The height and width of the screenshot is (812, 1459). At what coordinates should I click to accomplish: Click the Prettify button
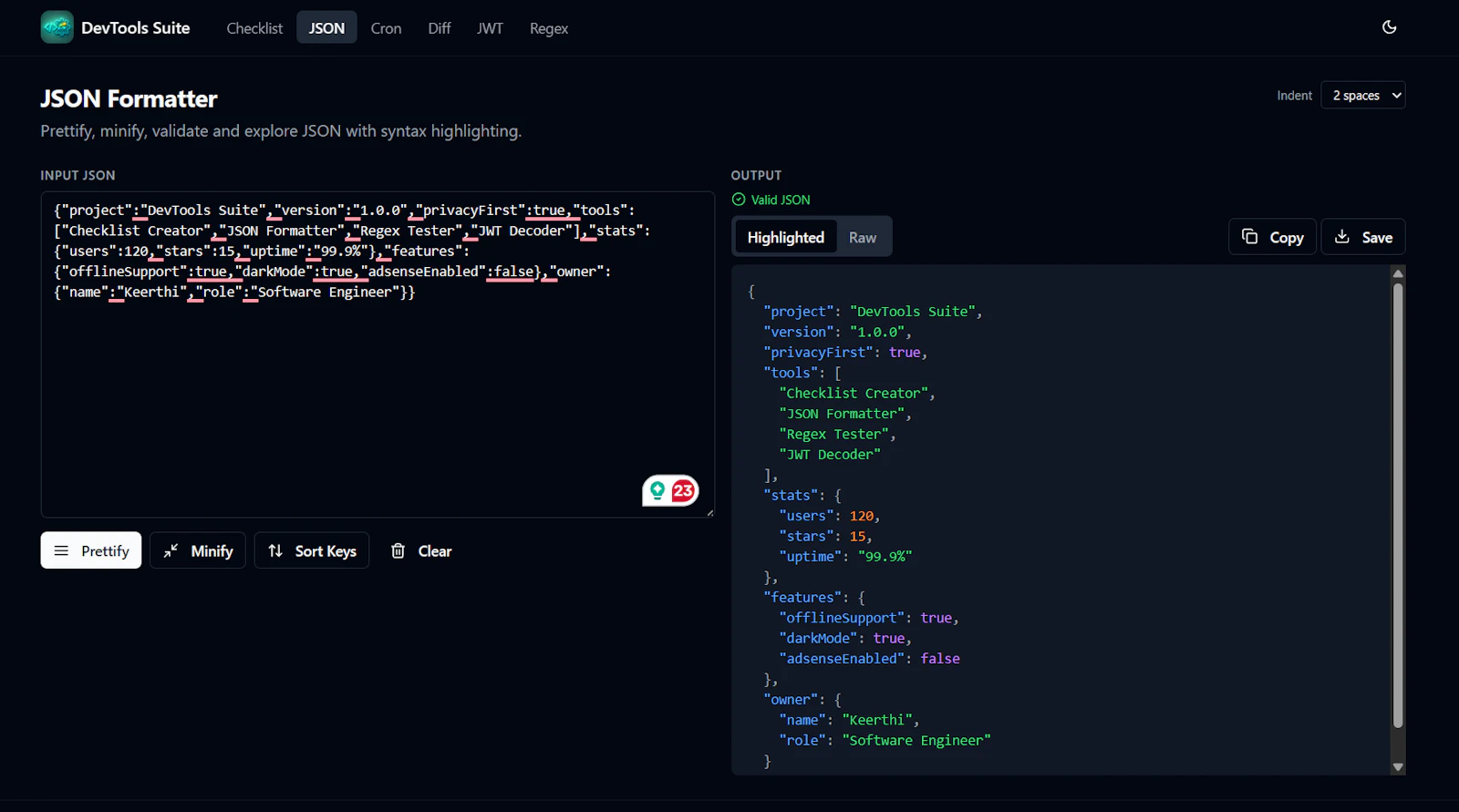pyautogui.click(x=91, y=550)
